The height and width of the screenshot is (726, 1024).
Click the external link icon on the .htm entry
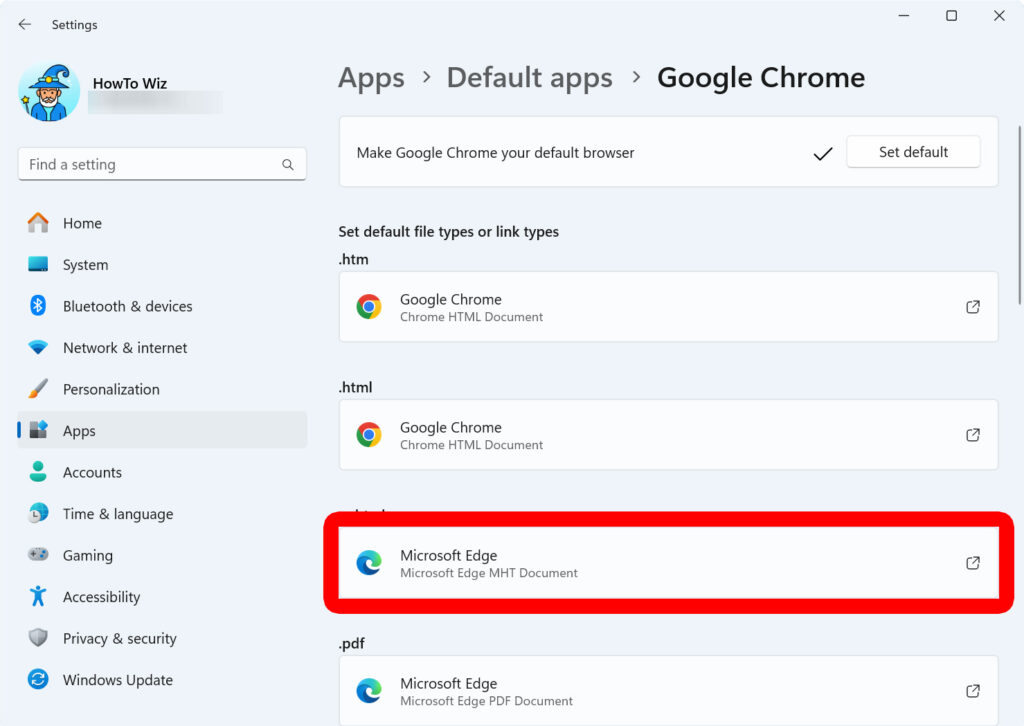coord(972,307)
